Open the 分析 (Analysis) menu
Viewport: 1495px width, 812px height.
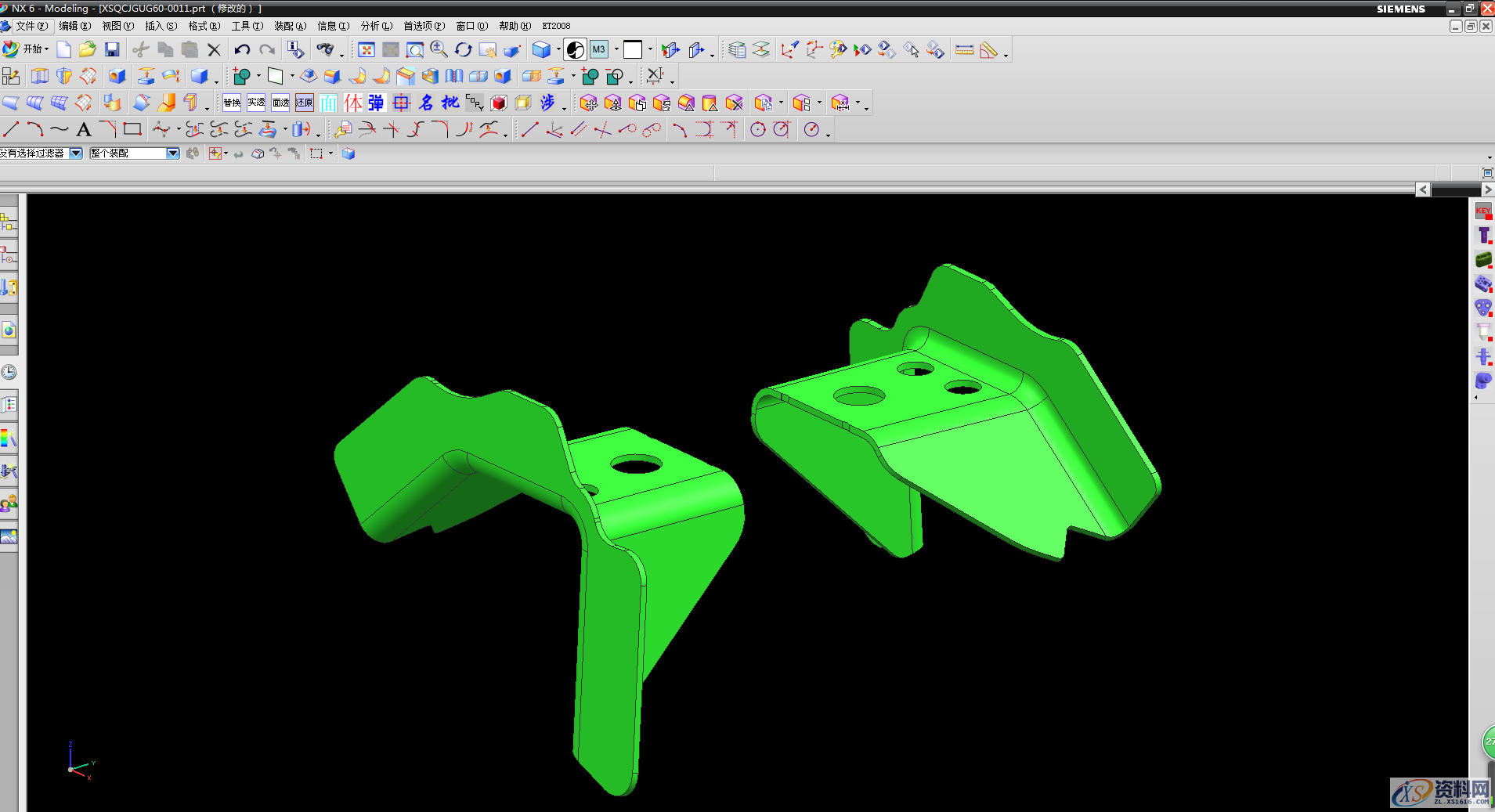pos(376,26)
